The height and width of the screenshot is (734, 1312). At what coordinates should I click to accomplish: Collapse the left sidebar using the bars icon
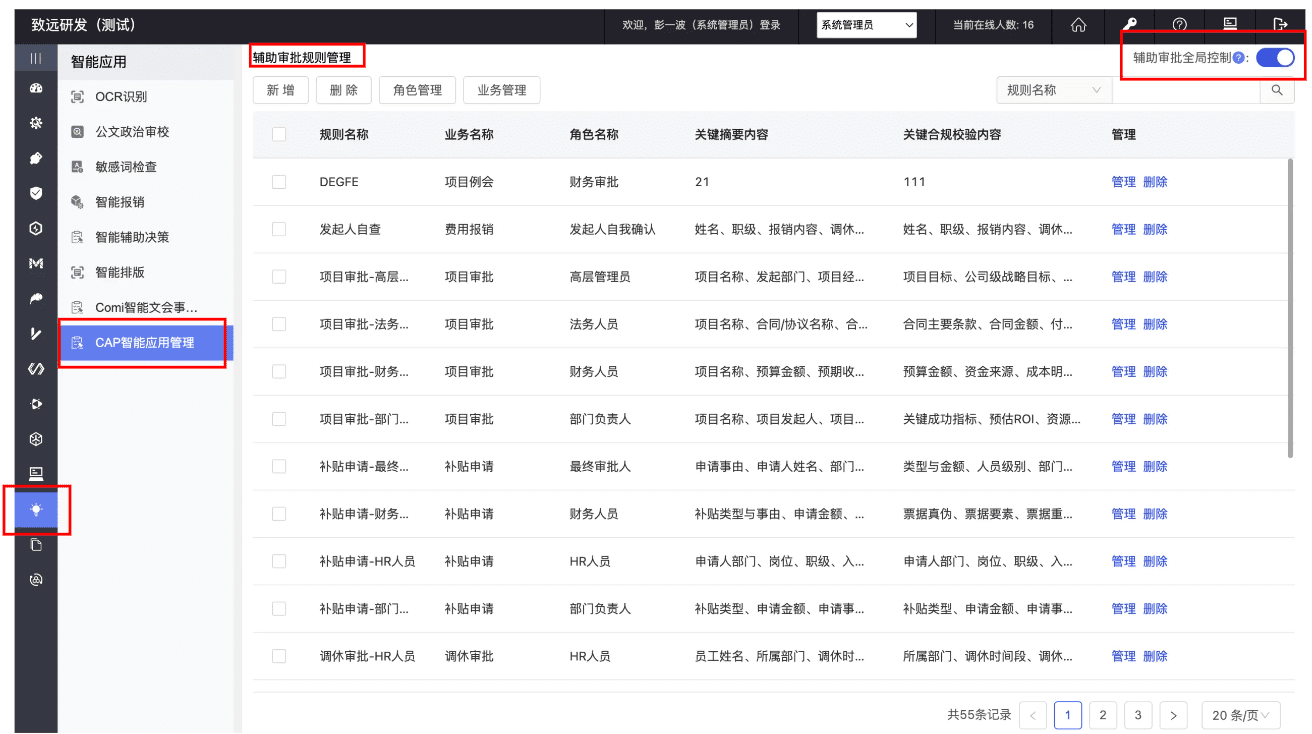[x=36, y=59]
